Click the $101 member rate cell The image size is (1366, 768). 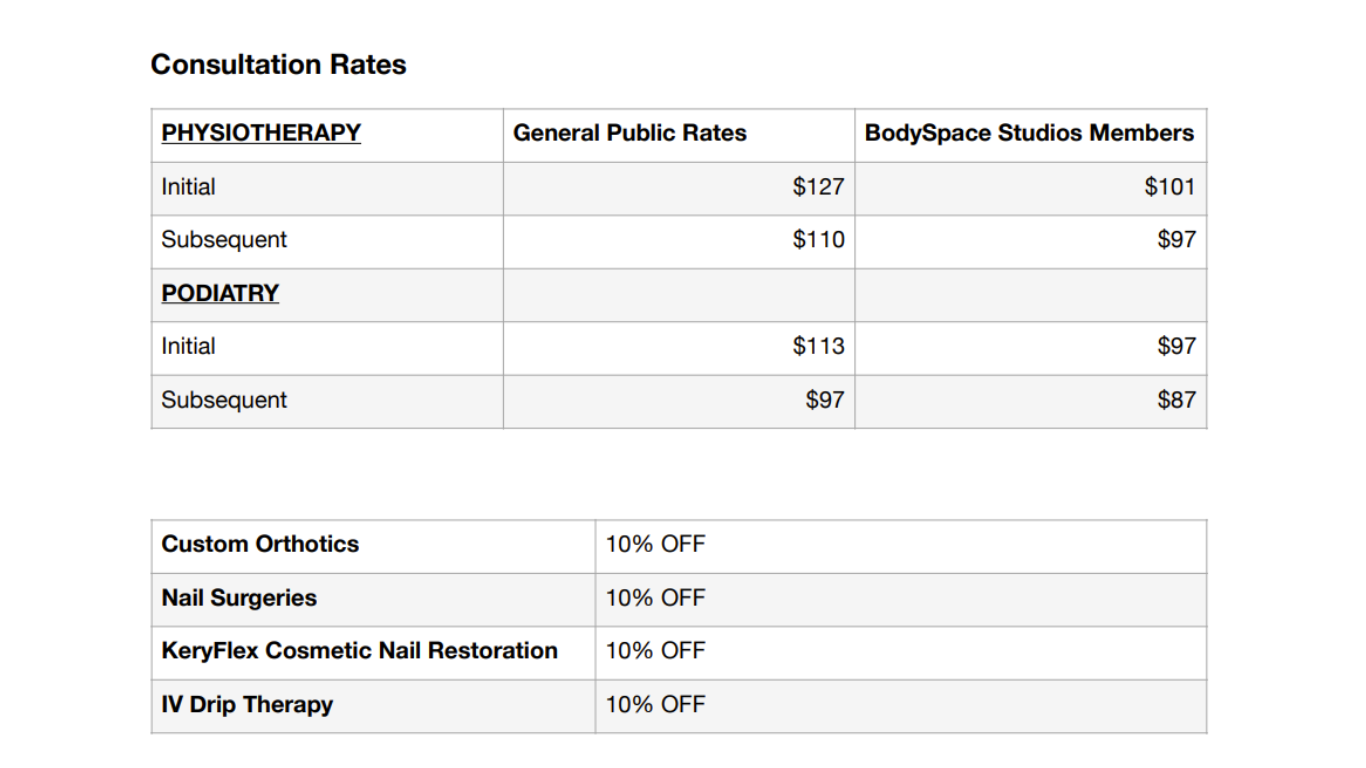[1169, 187]
